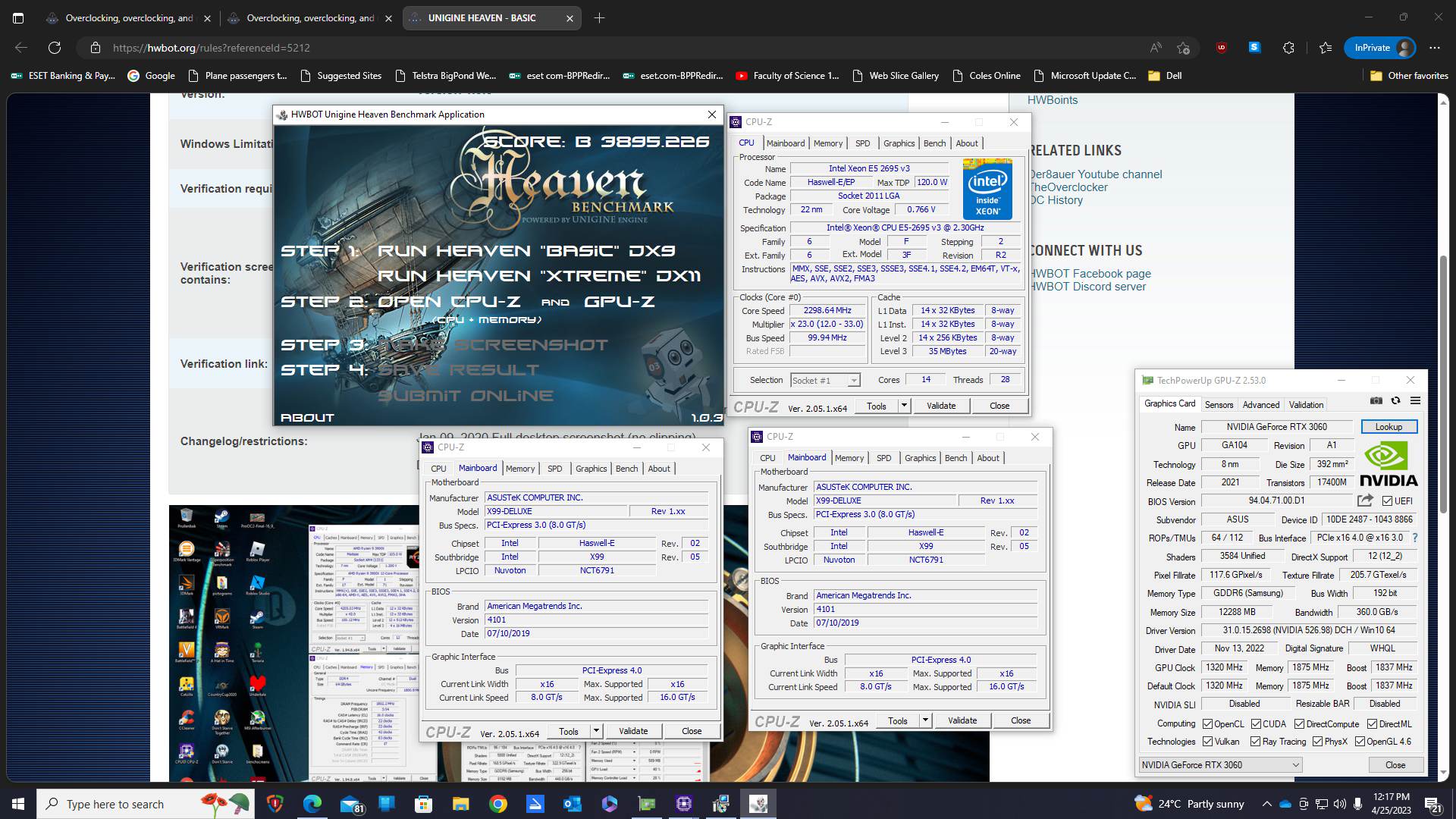
Task: Click the BIOS export share icon in GPU-Z
Action: pyautogui.click(x=1365, y=500)
